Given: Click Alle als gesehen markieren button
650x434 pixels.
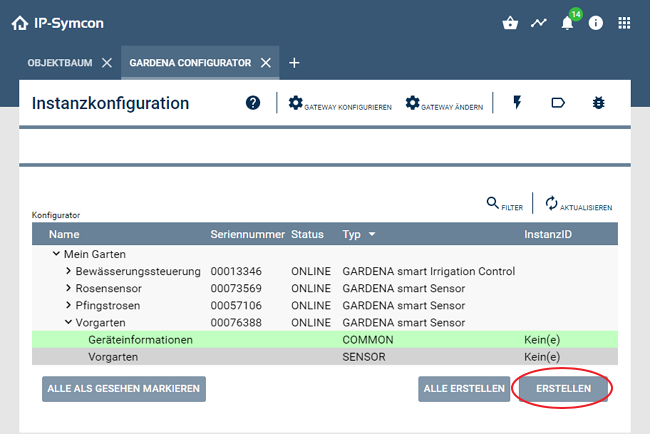Looking at the screenshot, I should pos(124,389).
